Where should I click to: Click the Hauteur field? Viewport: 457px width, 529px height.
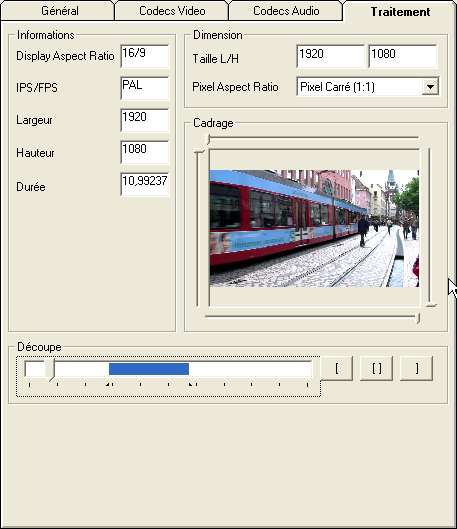(145, 152)
